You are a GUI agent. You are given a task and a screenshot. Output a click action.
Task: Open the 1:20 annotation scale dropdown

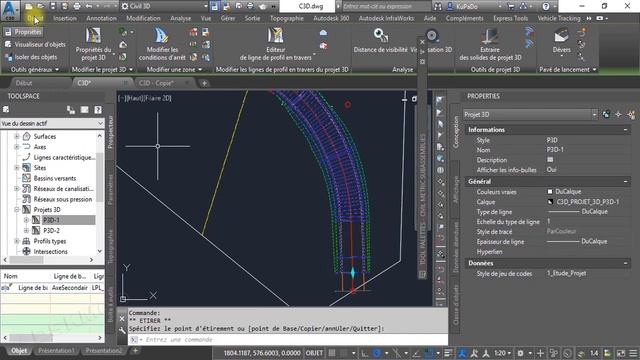(503, 353)
